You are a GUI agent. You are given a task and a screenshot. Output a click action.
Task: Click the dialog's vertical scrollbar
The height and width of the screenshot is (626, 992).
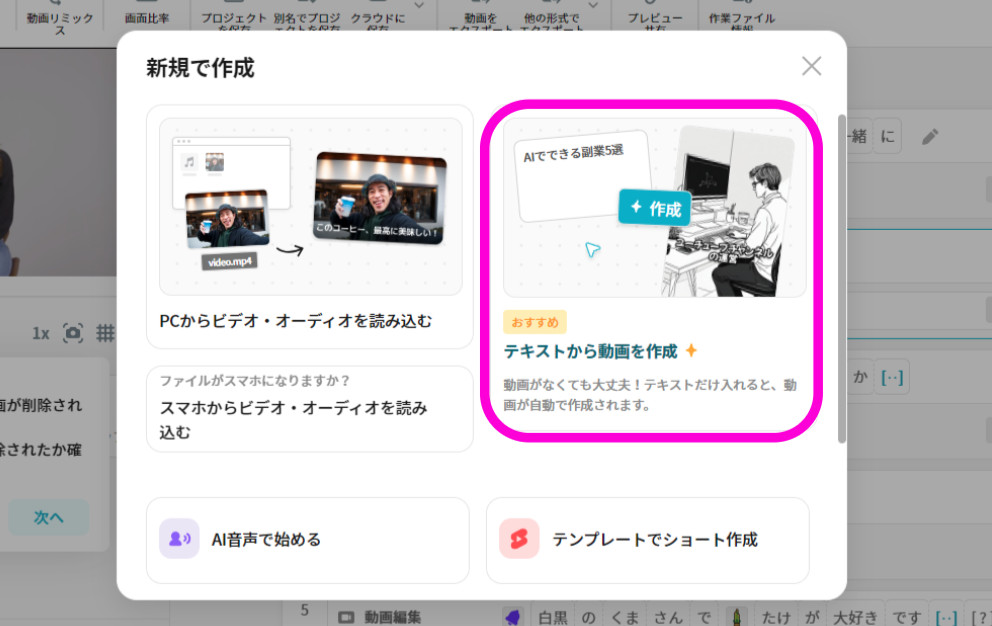842,280
